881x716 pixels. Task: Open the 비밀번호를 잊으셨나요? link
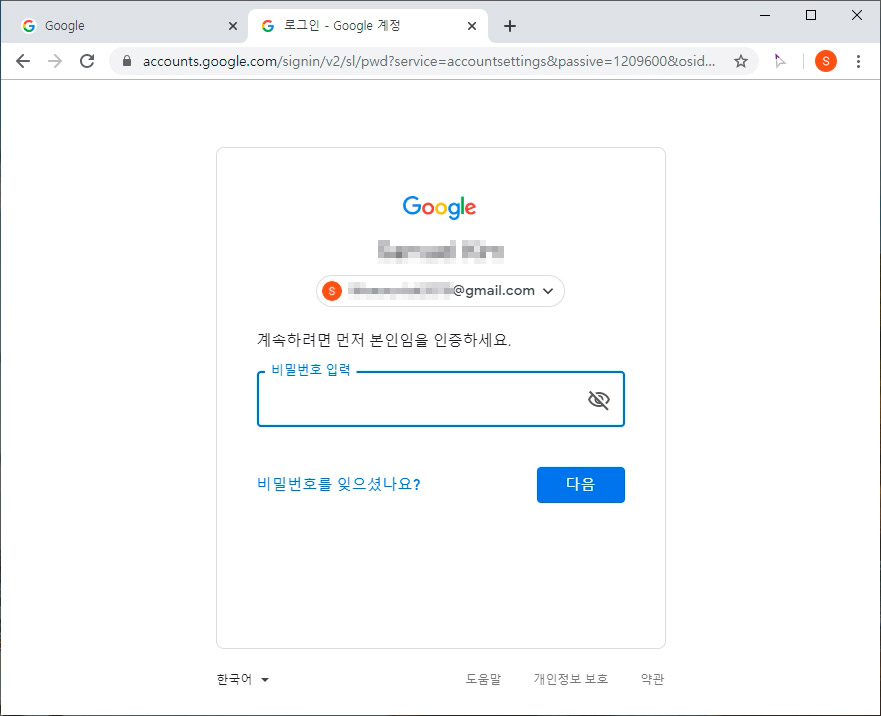tap(339, 484)
